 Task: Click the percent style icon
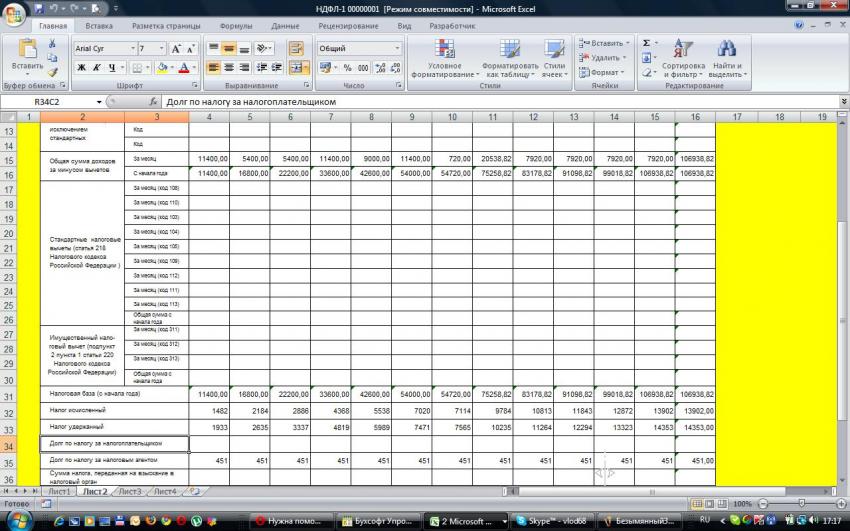click(347, 68)
